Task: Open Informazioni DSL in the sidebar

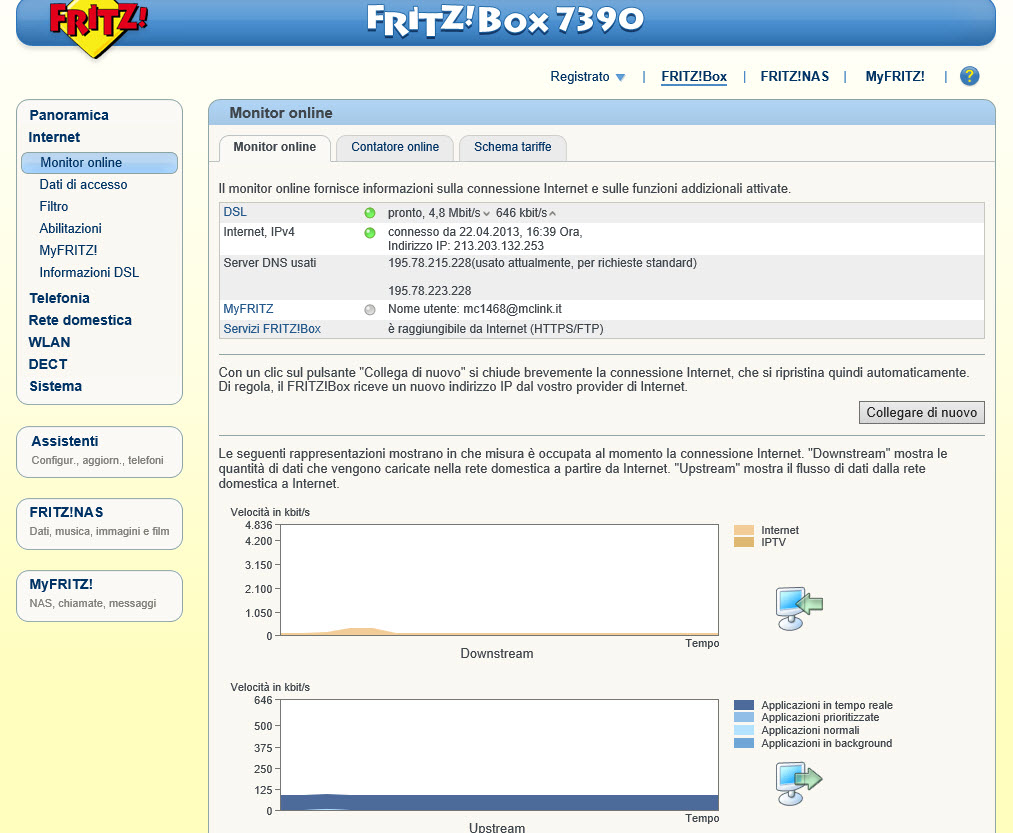Action: [x=89, y=273]
